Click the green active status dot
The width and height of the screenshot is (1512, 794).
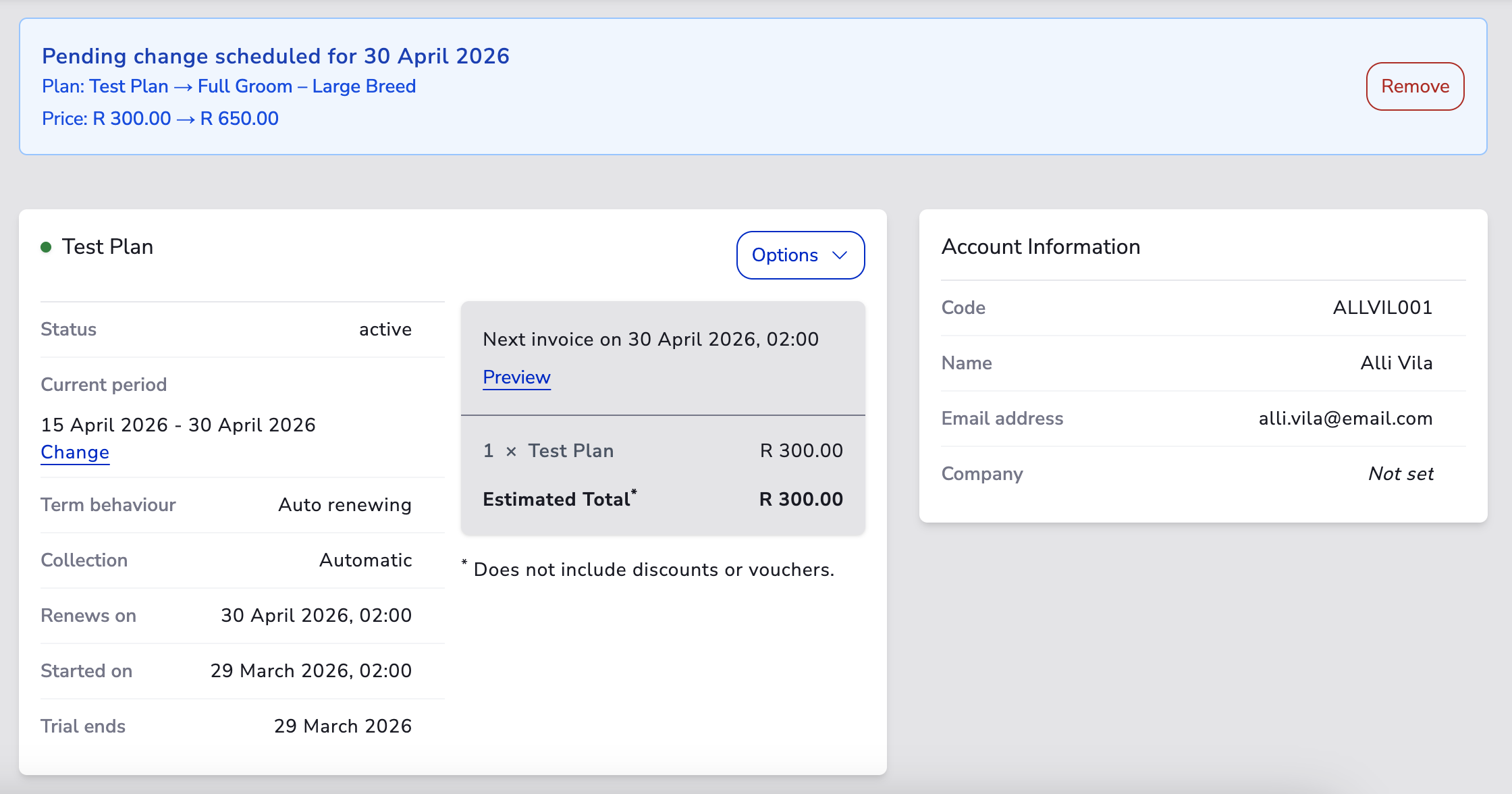(x=46, y=247)
